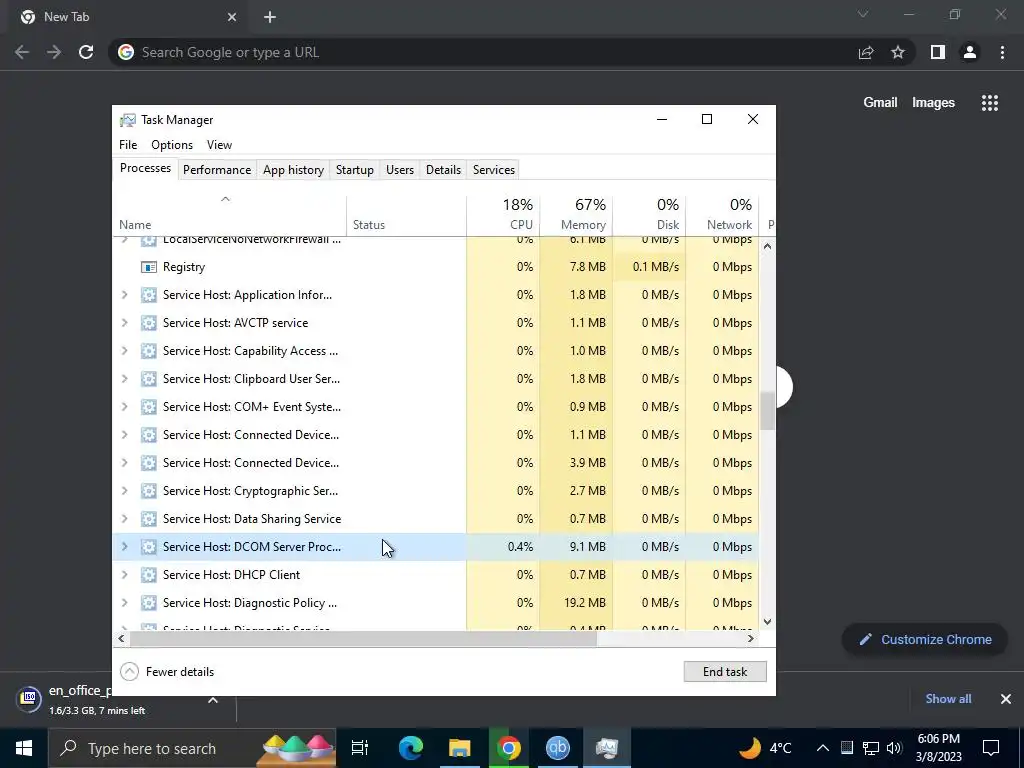Open the notification center icon
1024x768 pixels.
[x=991, y=748]
